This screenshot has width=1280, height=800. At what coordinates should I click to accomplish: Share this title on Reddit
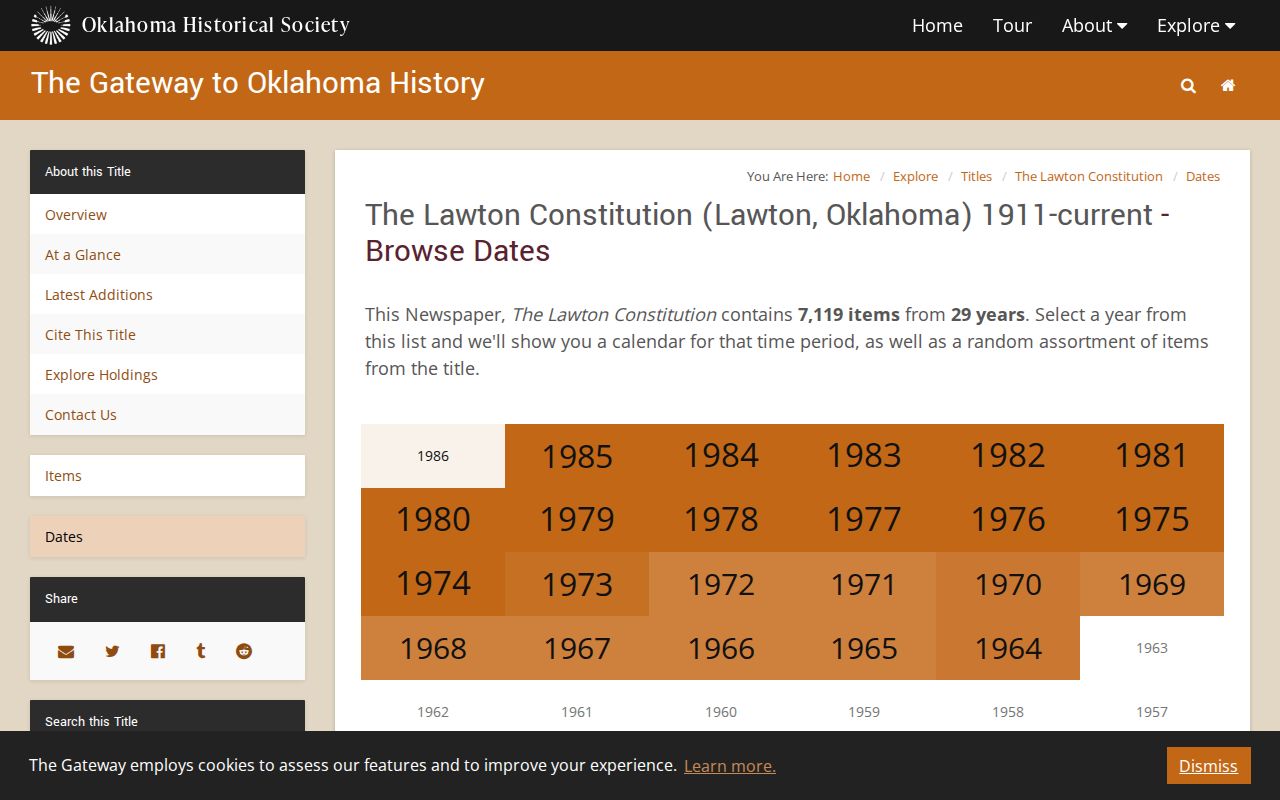244,651
